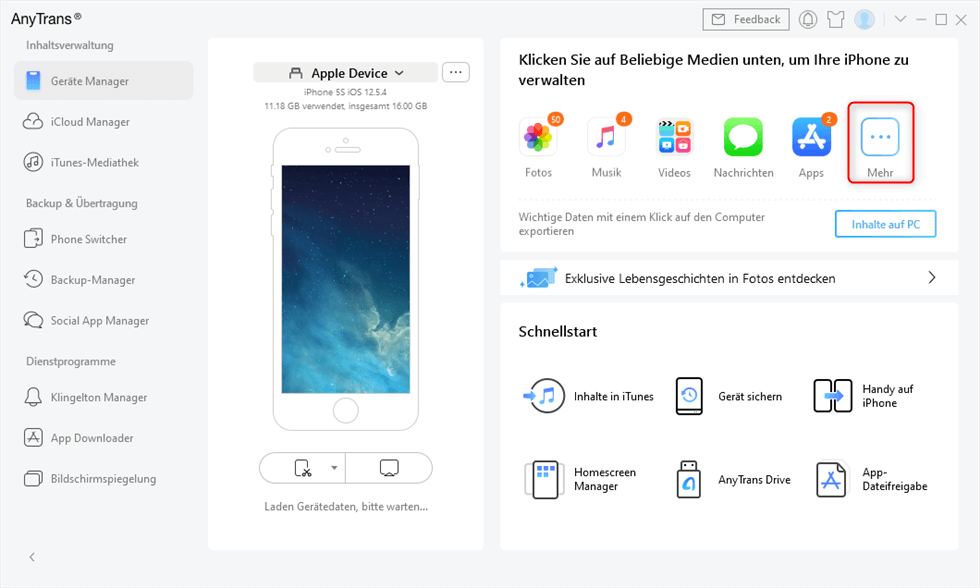This screenshot has width=980, height=588.
Task: Click the Bildschirmspiegelung icon
Action: (33, 479)
